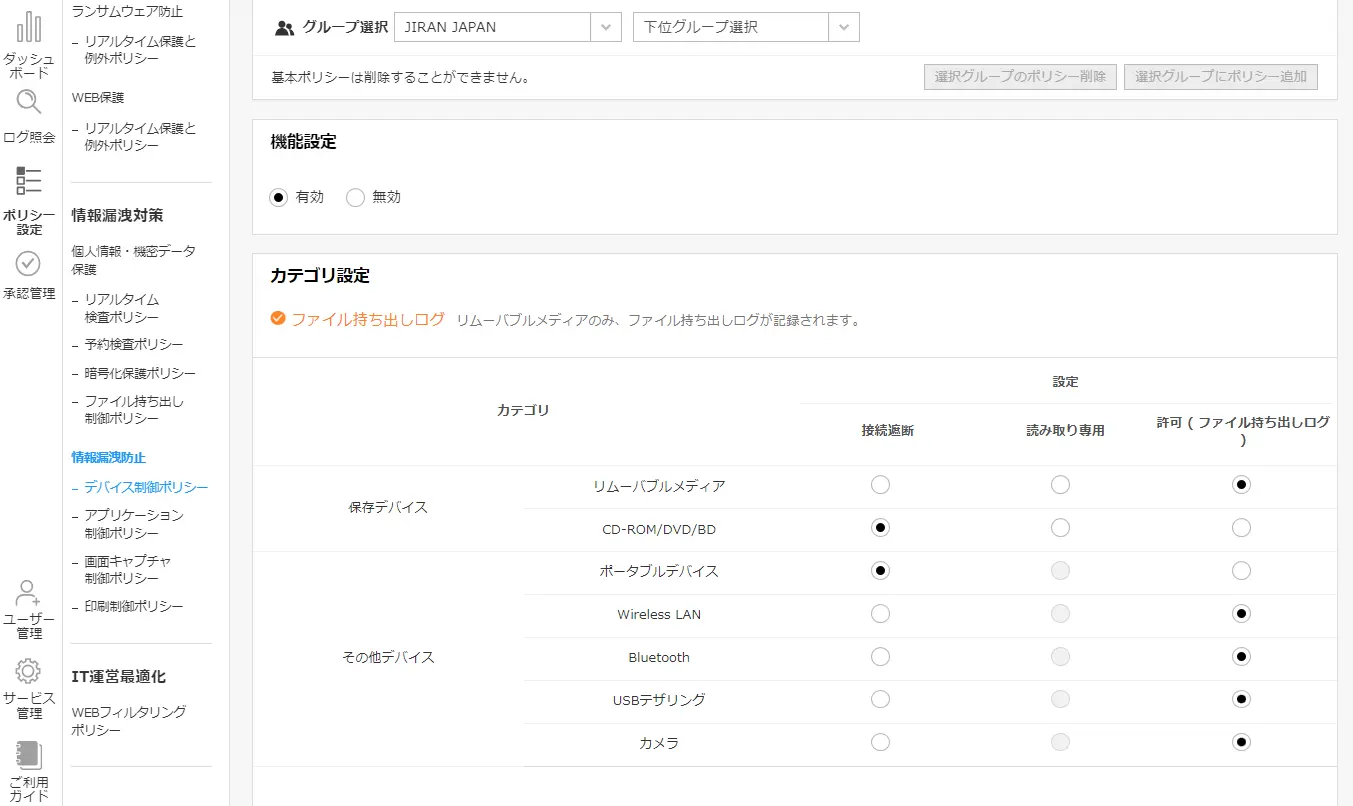
Task: Click the JIRAN JAPAN group selection field
Action: click(492, 28)
